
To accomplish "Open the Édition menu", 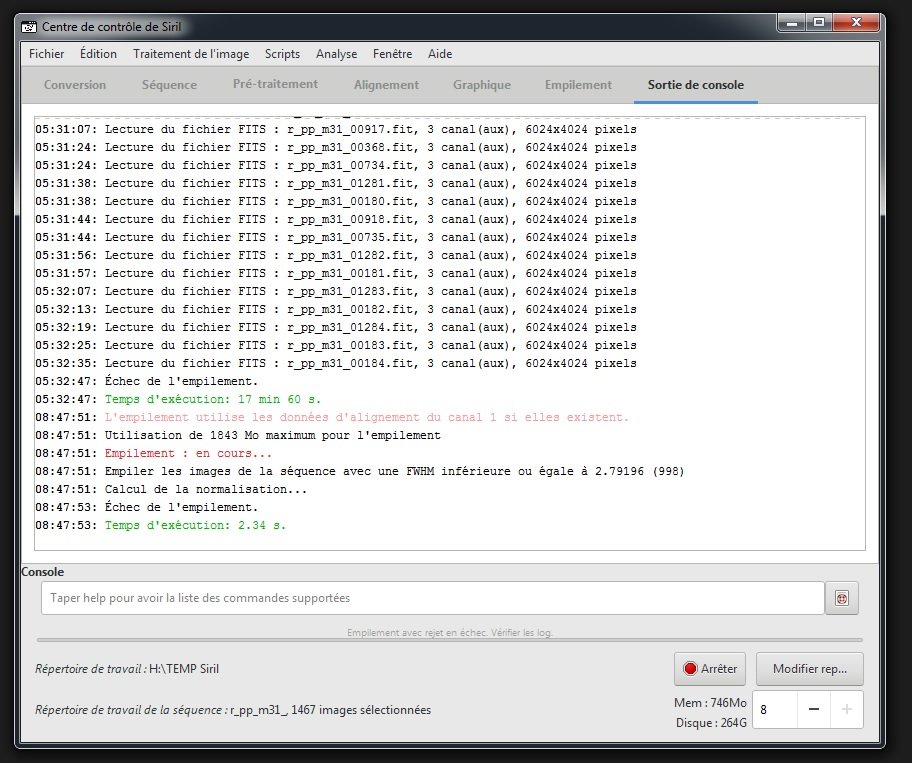I will point(98,54).
